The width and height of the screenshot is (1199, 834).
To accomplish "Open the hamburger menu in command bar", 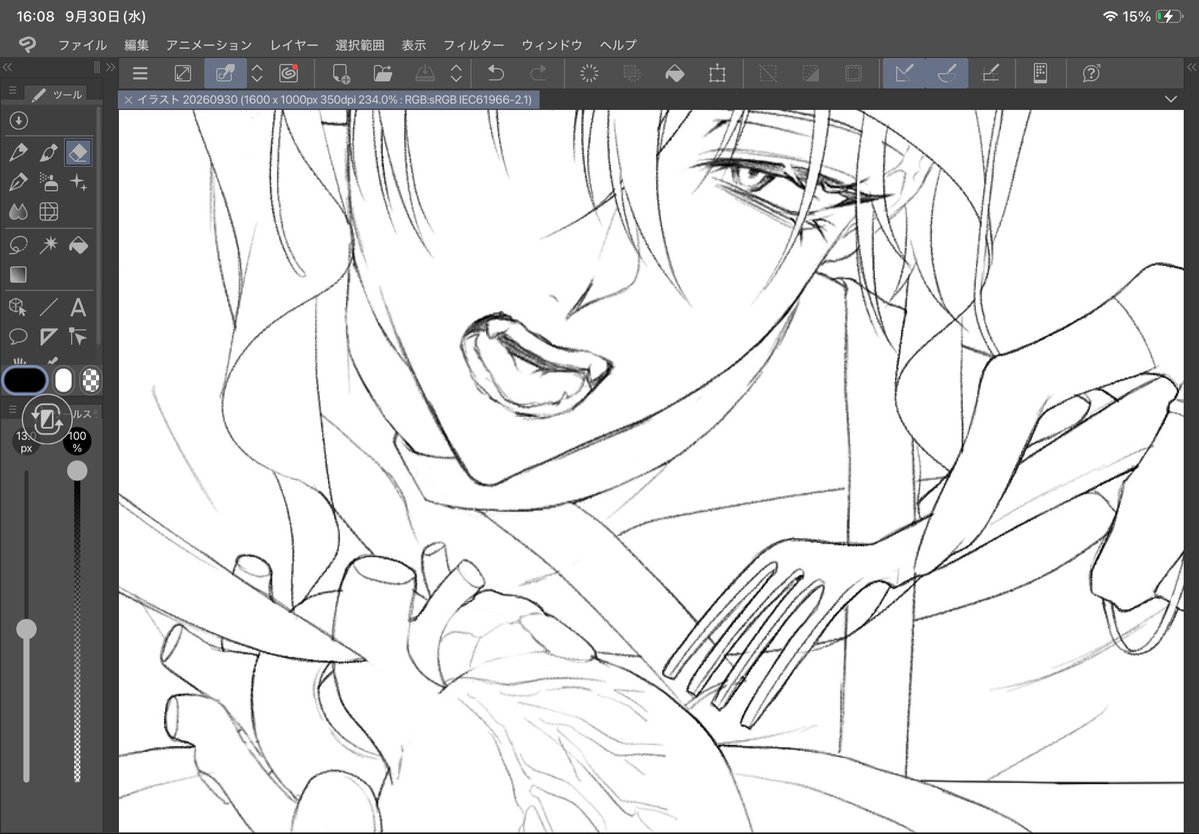I will [140, 73].
